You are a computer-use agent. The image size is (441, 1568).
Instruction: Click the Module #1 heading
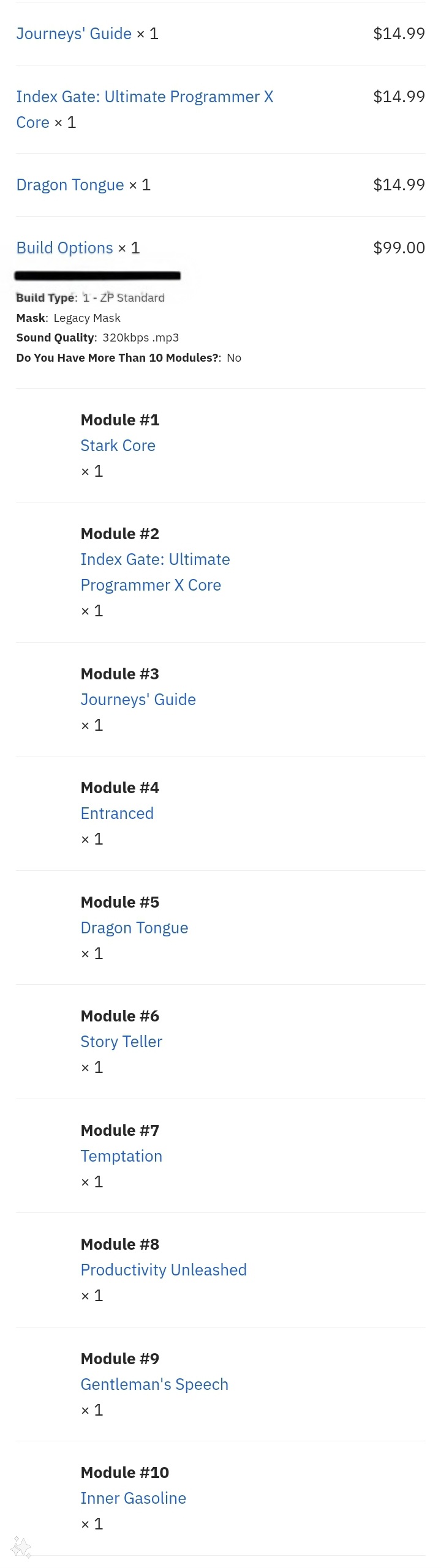[120, 420]
